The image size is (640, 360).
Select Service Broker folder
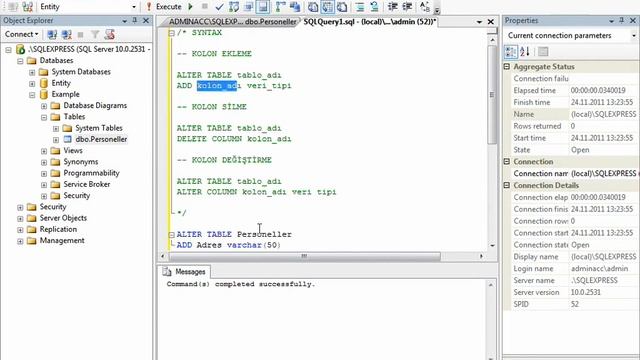tap(87, 184)
